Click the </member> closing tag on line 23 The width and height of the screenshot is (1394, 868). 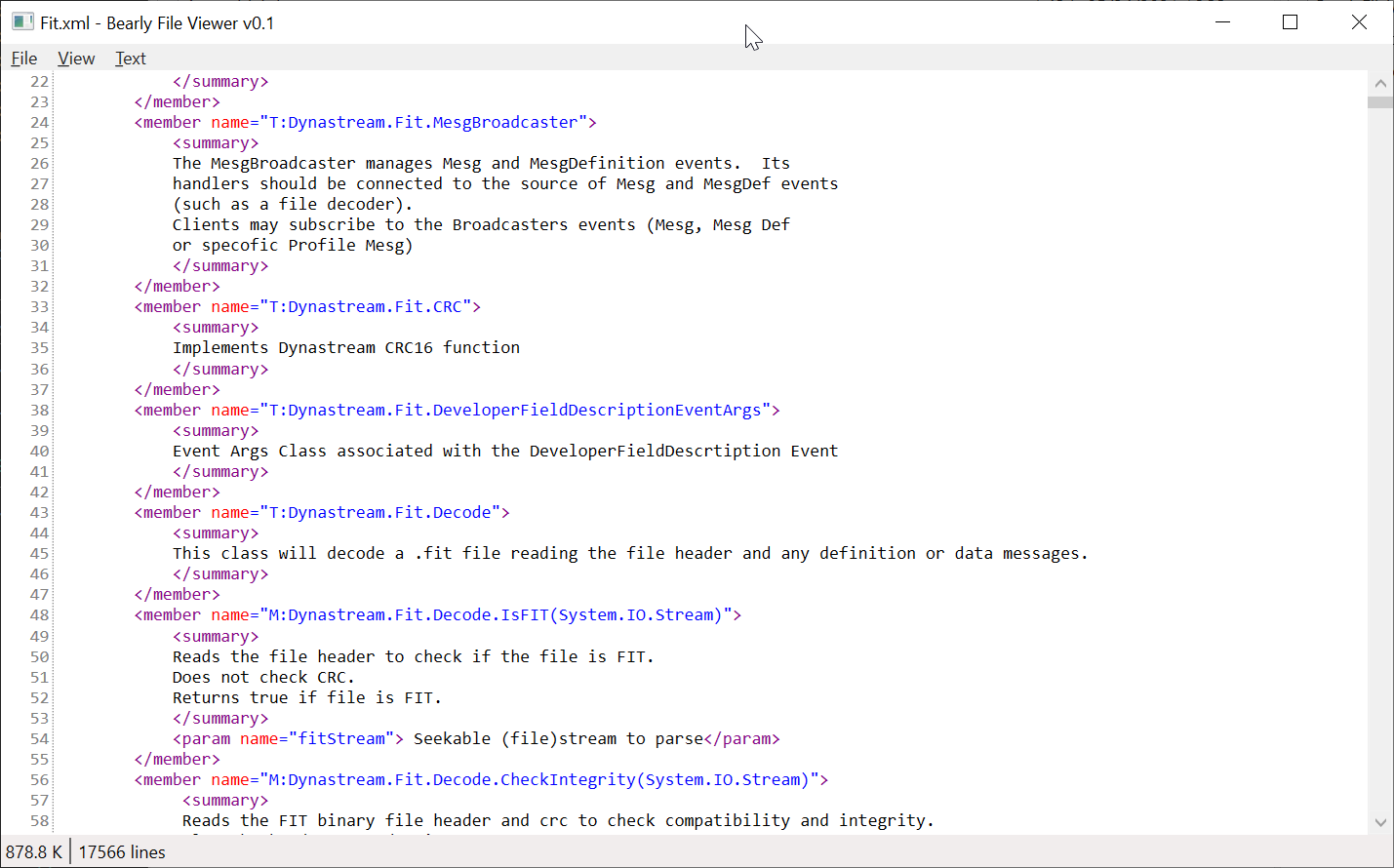pos(178,101)
